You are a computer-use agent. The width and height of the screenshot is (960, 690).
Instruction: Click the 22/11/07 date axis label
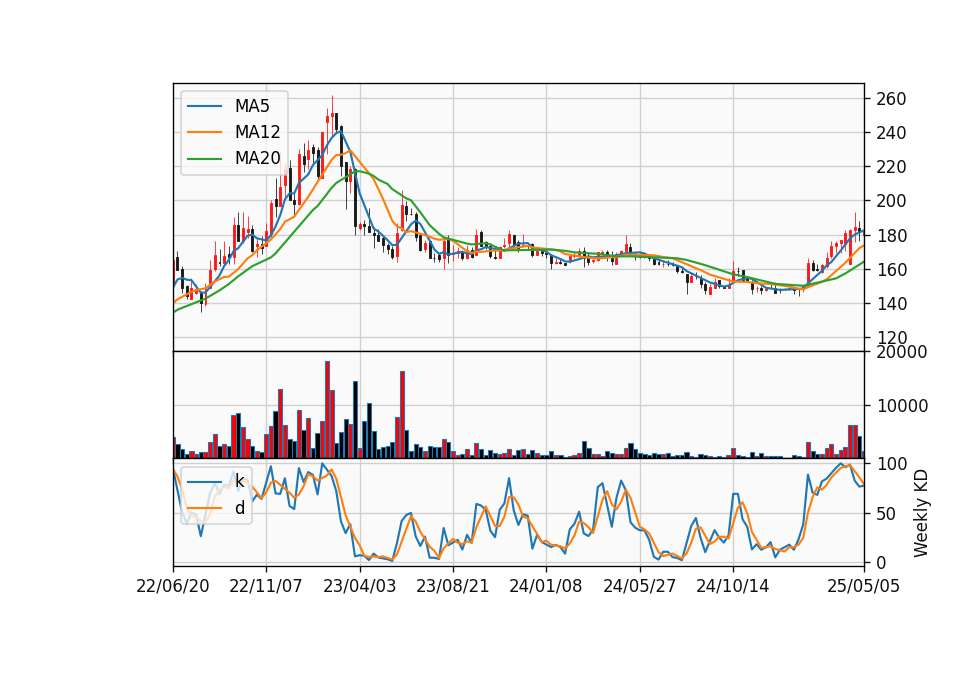(x=266, y=586)
